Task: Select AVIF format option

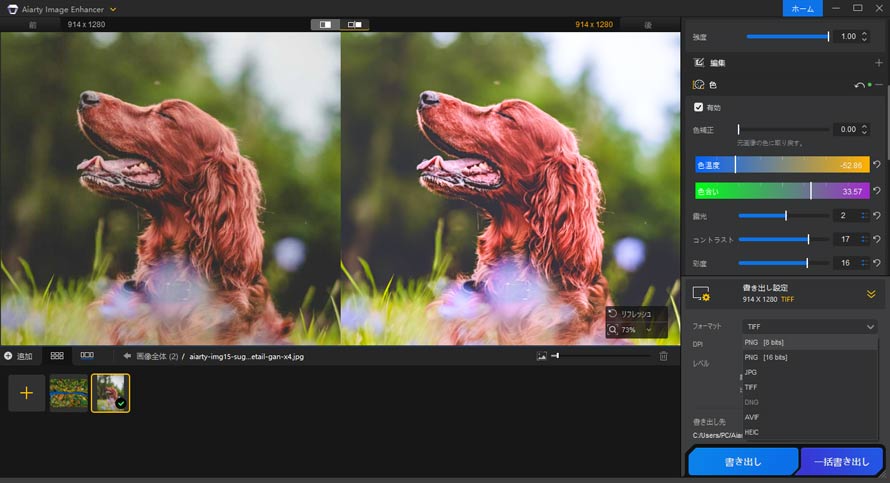Action: (x=810, y=417)
